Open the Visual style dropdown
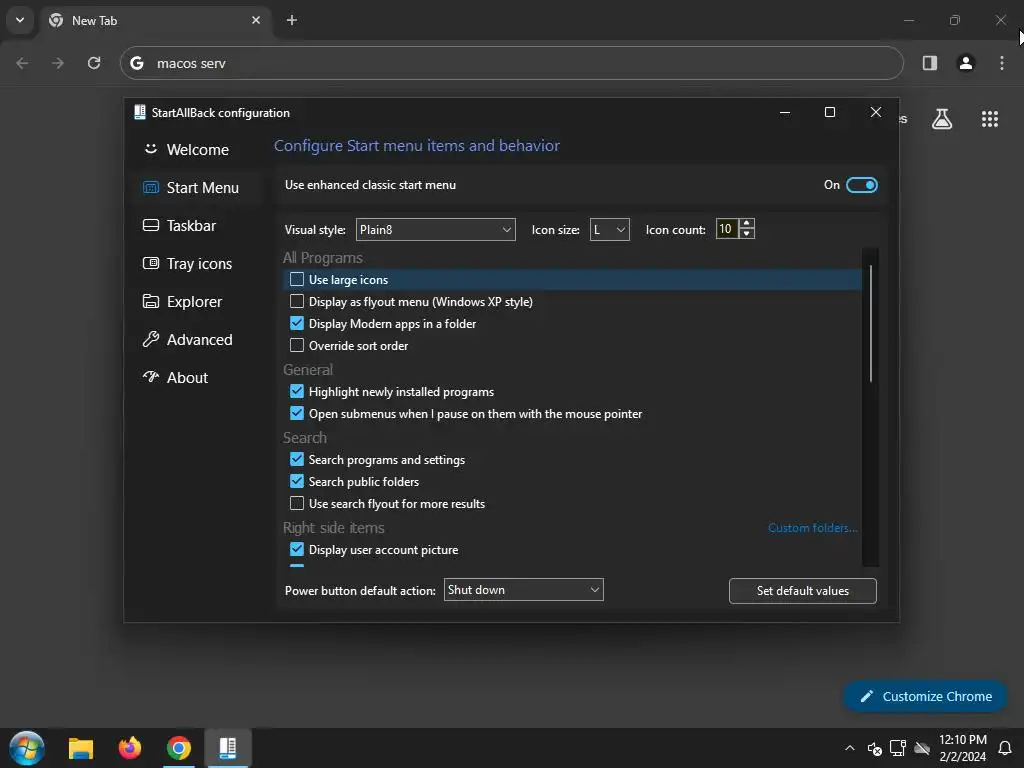The image size is (1024, 768). pyautogui.click(x=436, y=229)
